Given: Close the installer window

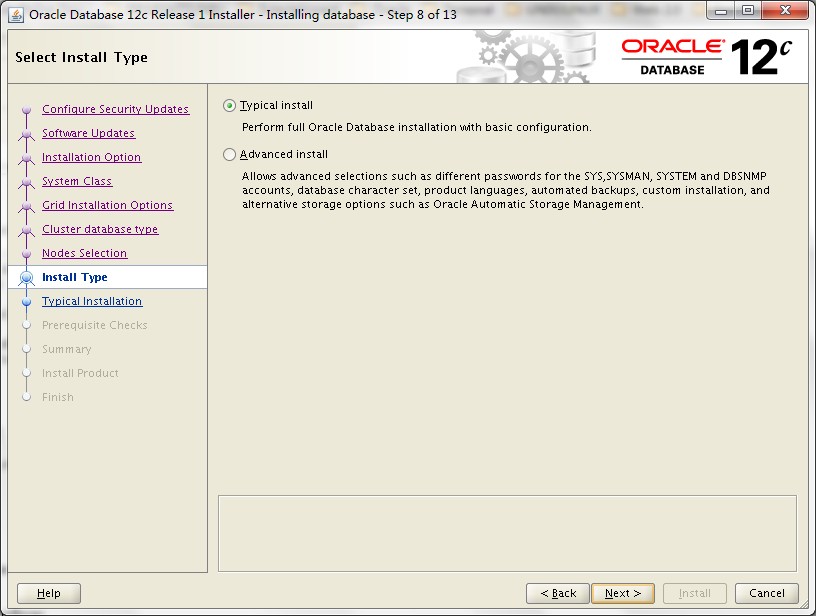Looking at the screenshot, I should pos(786,10).
